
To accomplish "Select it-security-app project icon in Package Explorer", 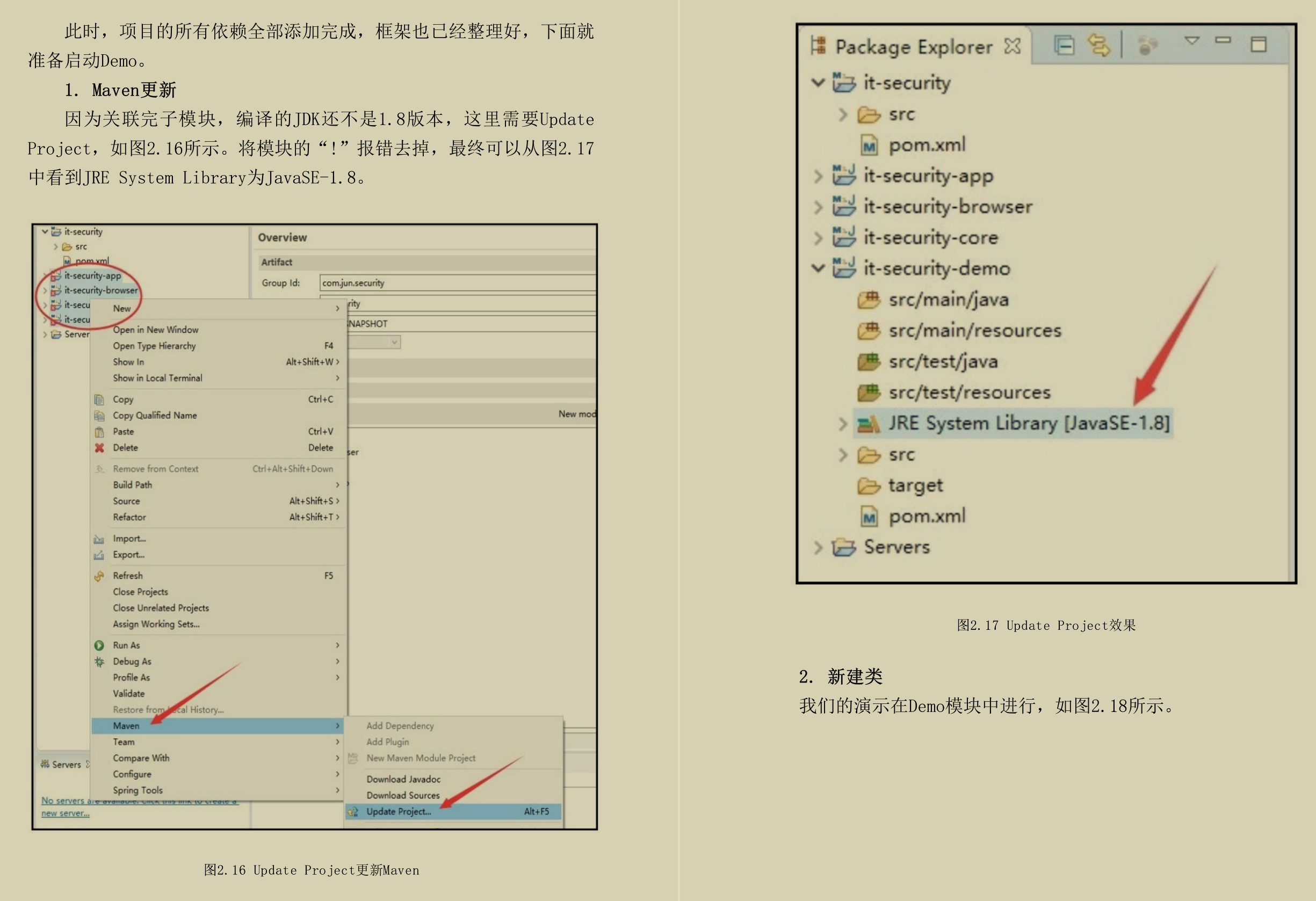I will click(844, 175).
